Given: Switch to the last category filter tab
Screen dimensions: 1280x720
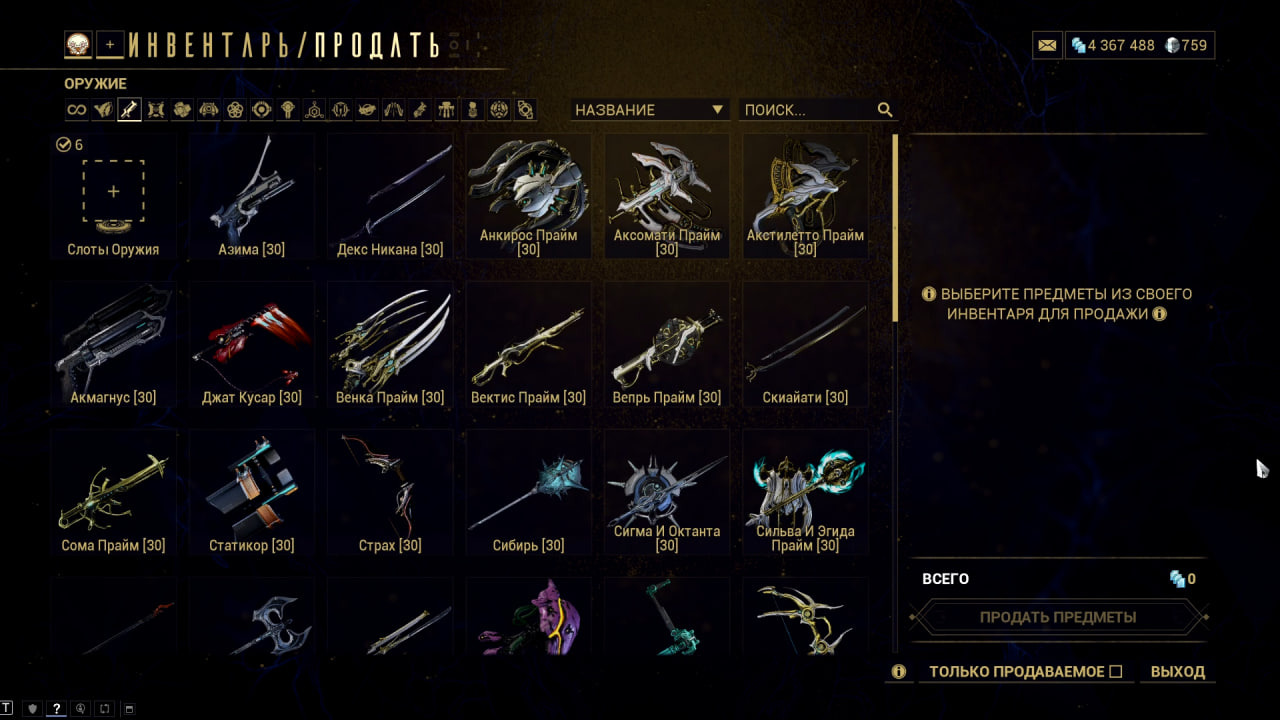Looking at the screenshot, I should point(525,110).
